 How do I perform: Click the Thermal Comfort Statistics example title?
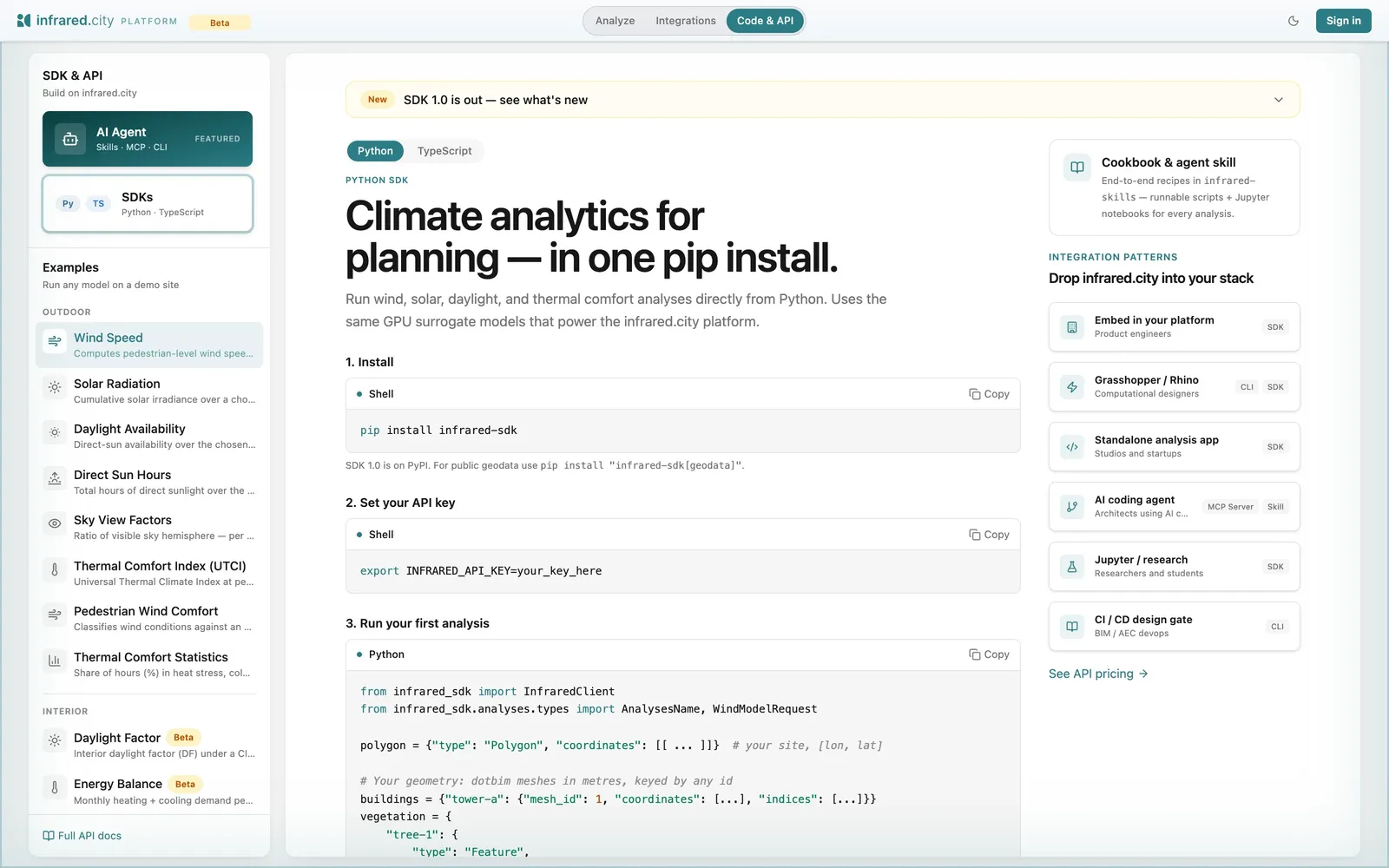[x=151, y=657]
